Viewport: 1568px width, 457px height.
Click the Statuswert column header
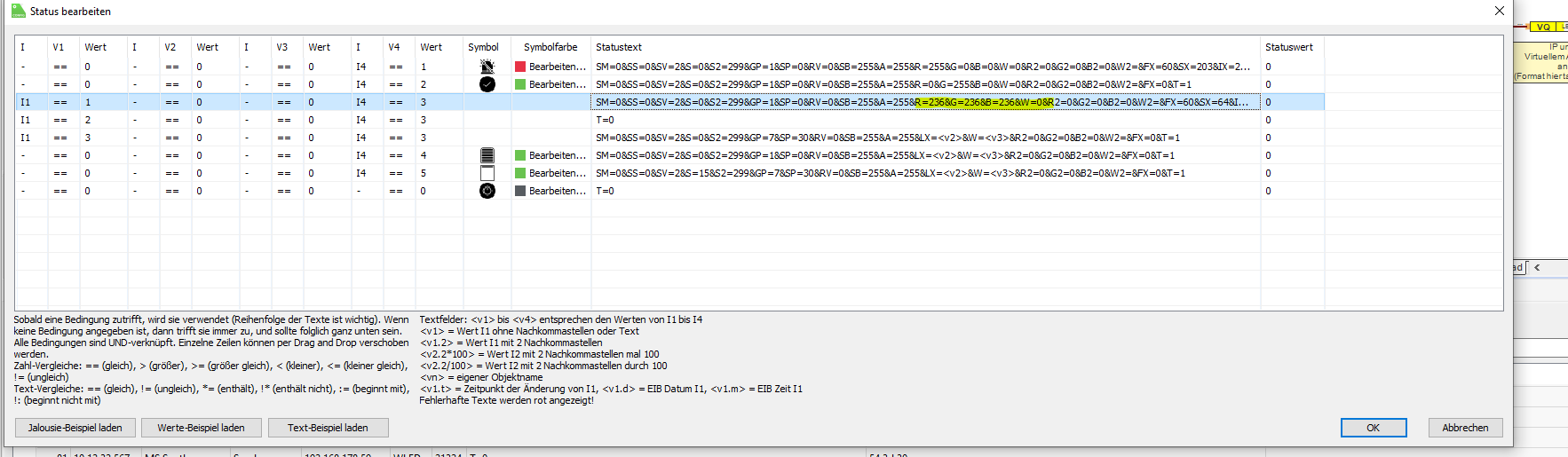pyautogui.click(x=1293, y=47)
